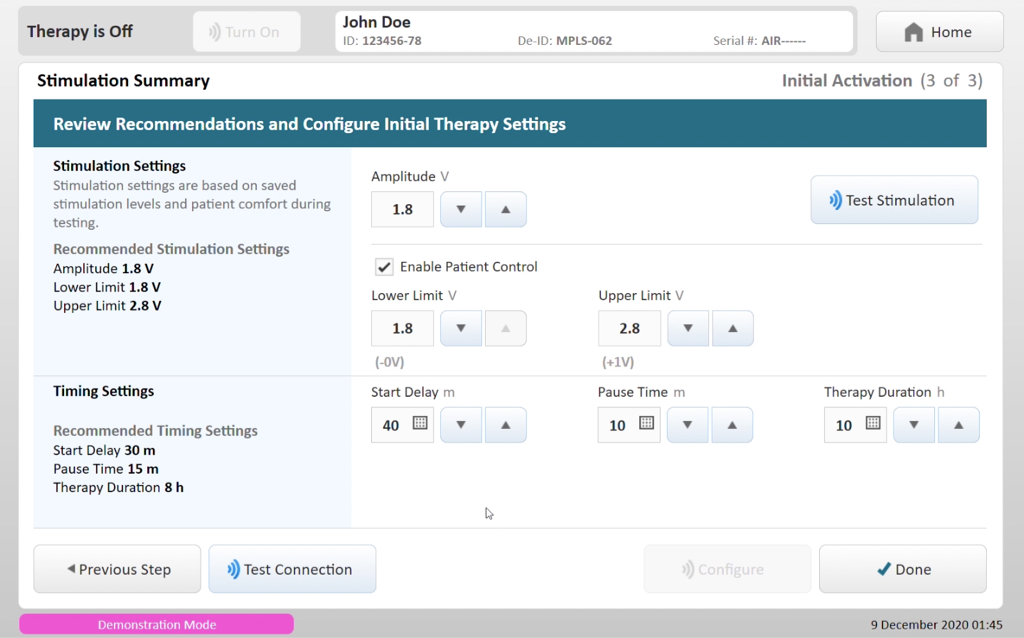
Task: Click the Stimulation Summary heading
Action: [x=123, y=80]
